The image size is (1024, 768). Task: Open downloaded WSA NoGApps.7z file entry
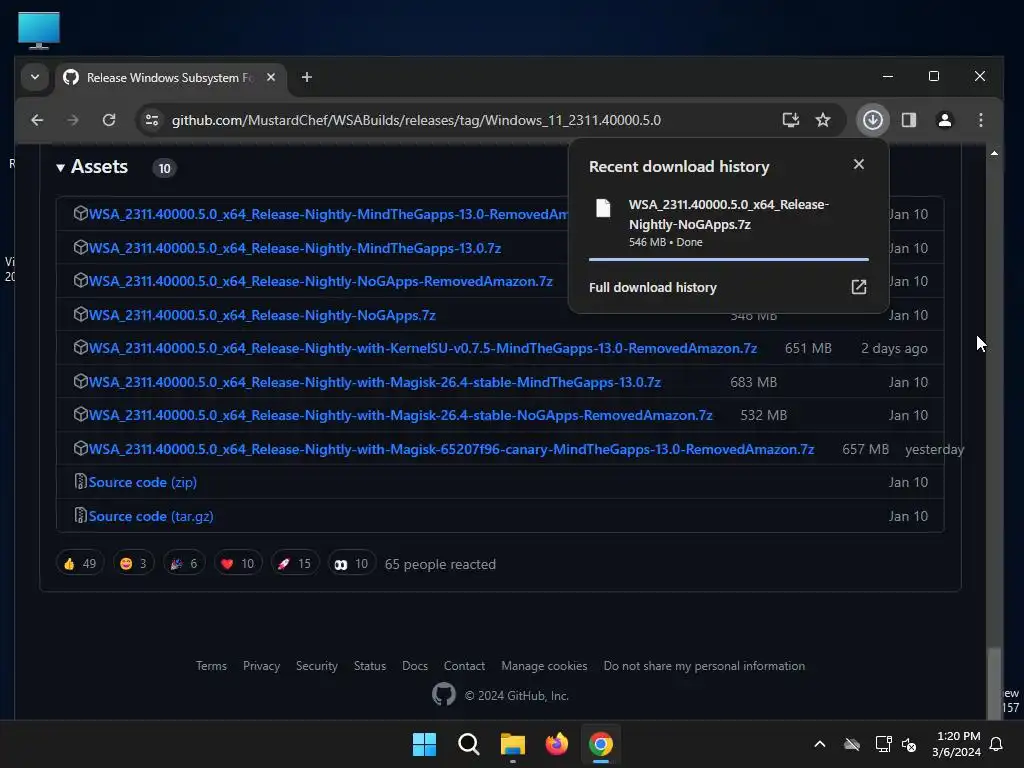click(x=728, y=223)
